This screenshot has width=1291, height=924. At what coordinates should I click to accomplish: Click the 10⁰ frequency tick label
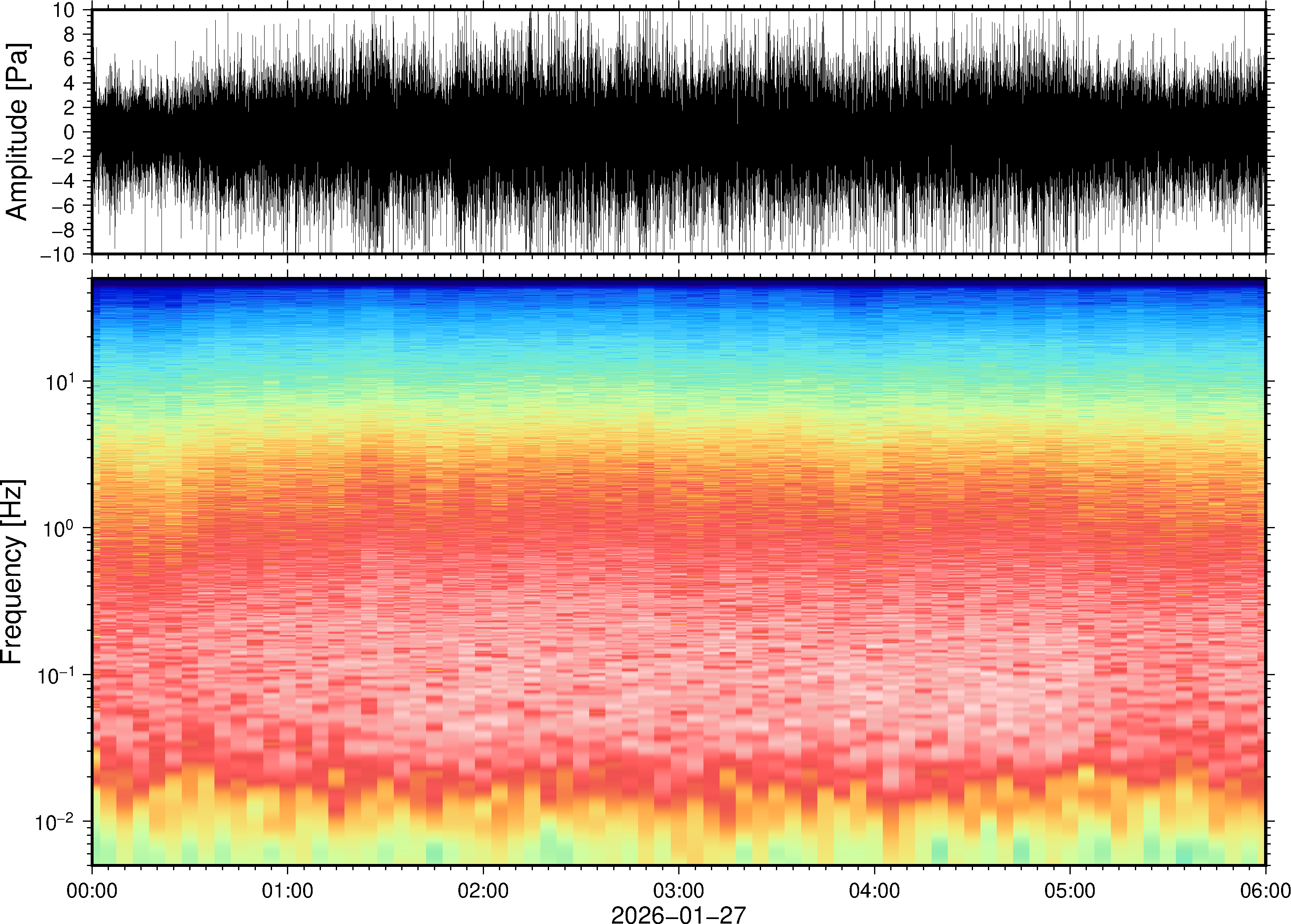pyautogui.click(x=59, y=529)
